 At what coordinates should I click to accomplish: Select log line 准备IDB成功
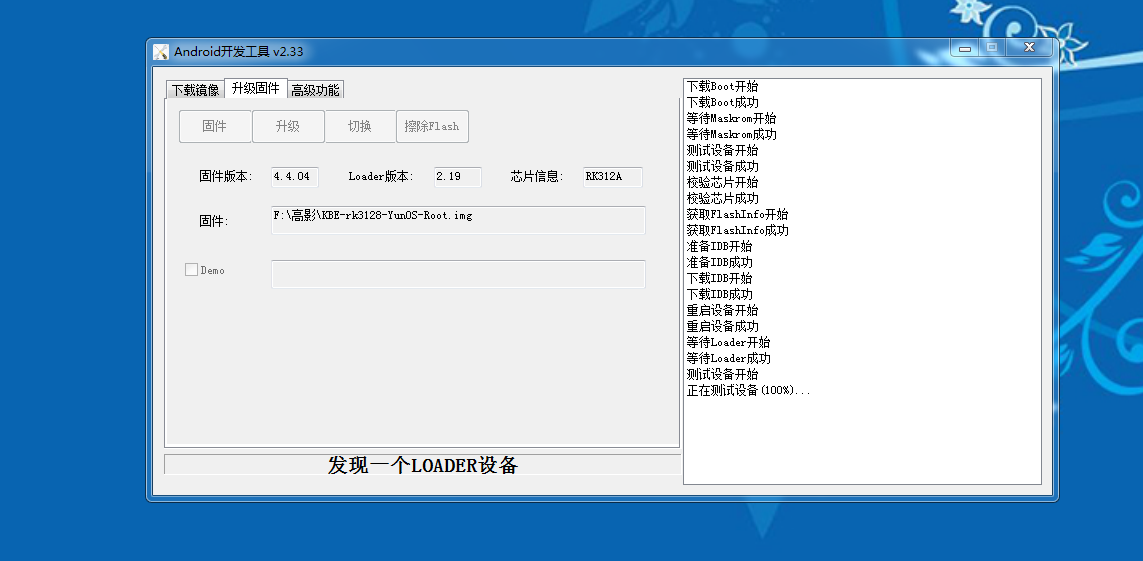pos(719,262)
